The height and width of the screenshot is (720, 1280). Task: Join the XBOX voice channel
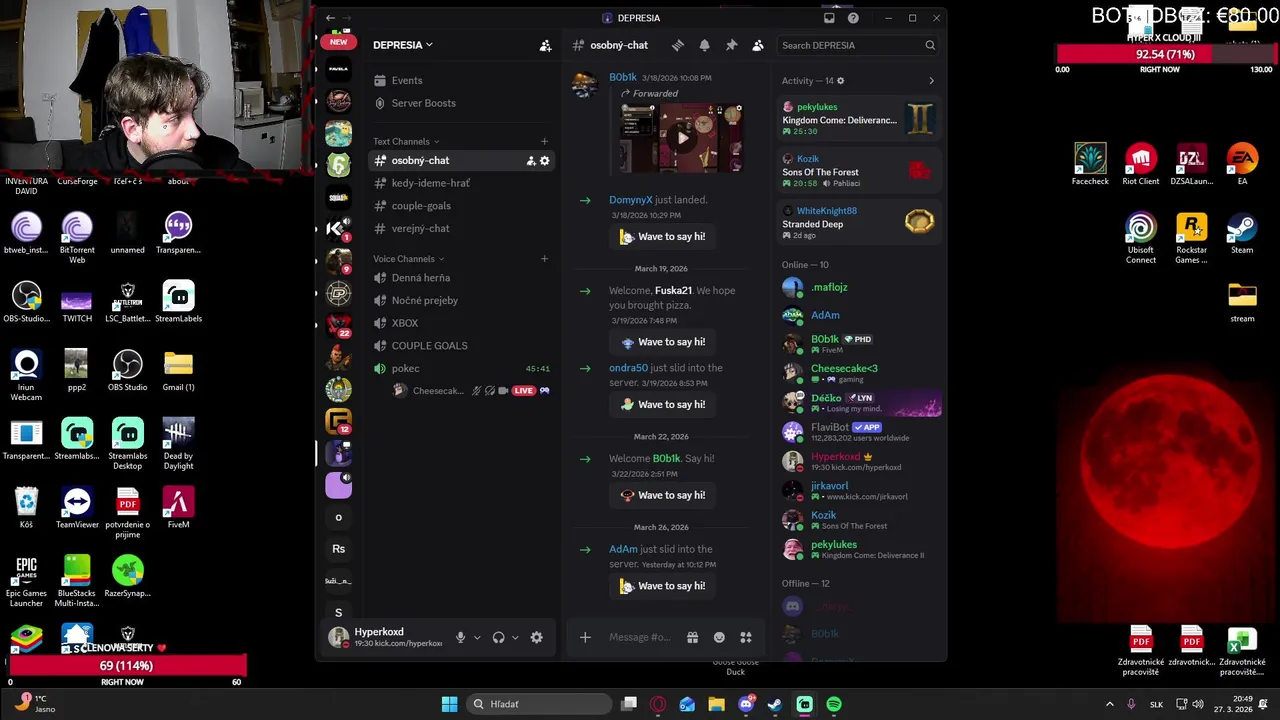tap(461, 323)
